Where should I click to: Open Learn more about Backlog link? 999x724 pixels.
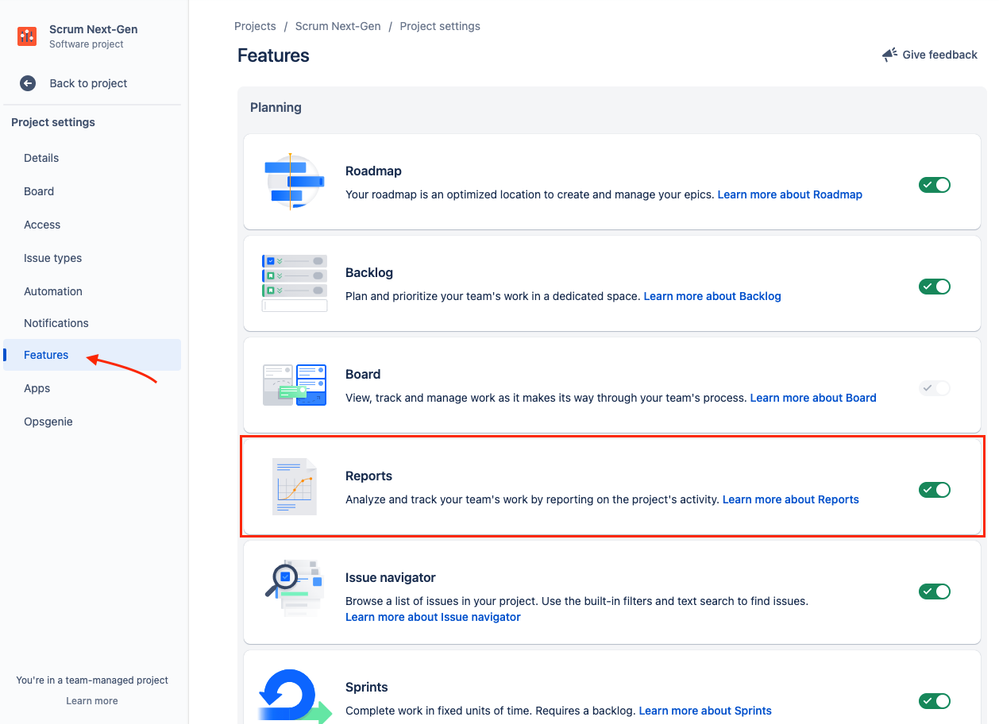pyautogui.click(x=712, y=296)
